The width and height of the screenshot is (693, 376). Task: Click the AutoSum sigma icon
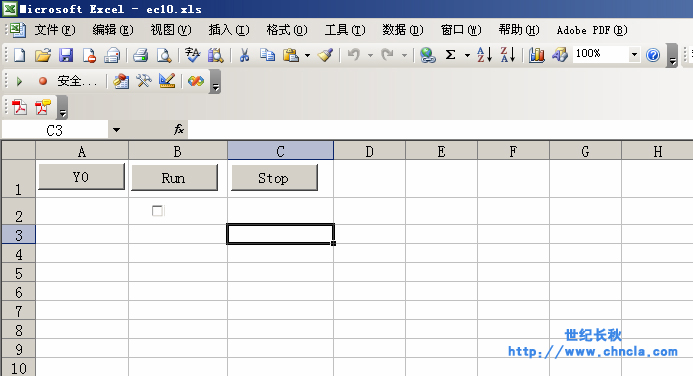pyautogui.click(x=450, y=55)
